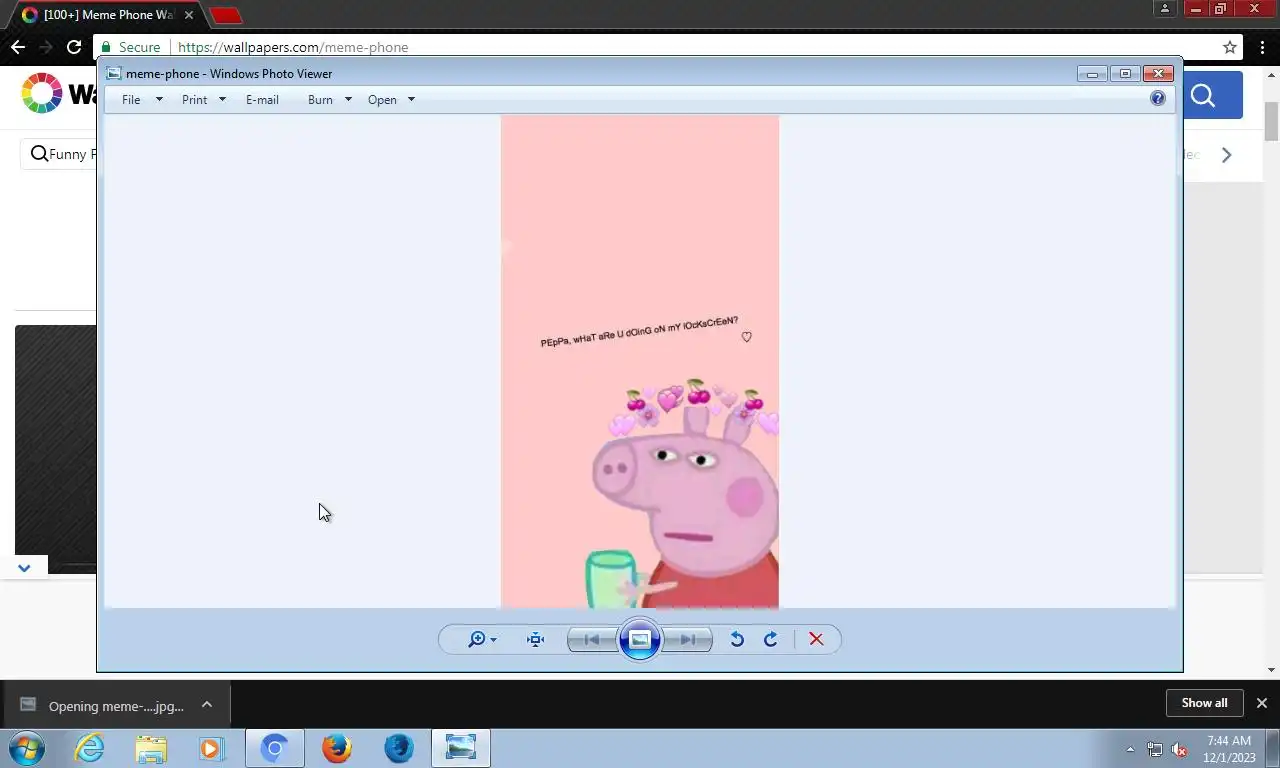Switch to Chrome in the taskbar

tap(275, 748)
